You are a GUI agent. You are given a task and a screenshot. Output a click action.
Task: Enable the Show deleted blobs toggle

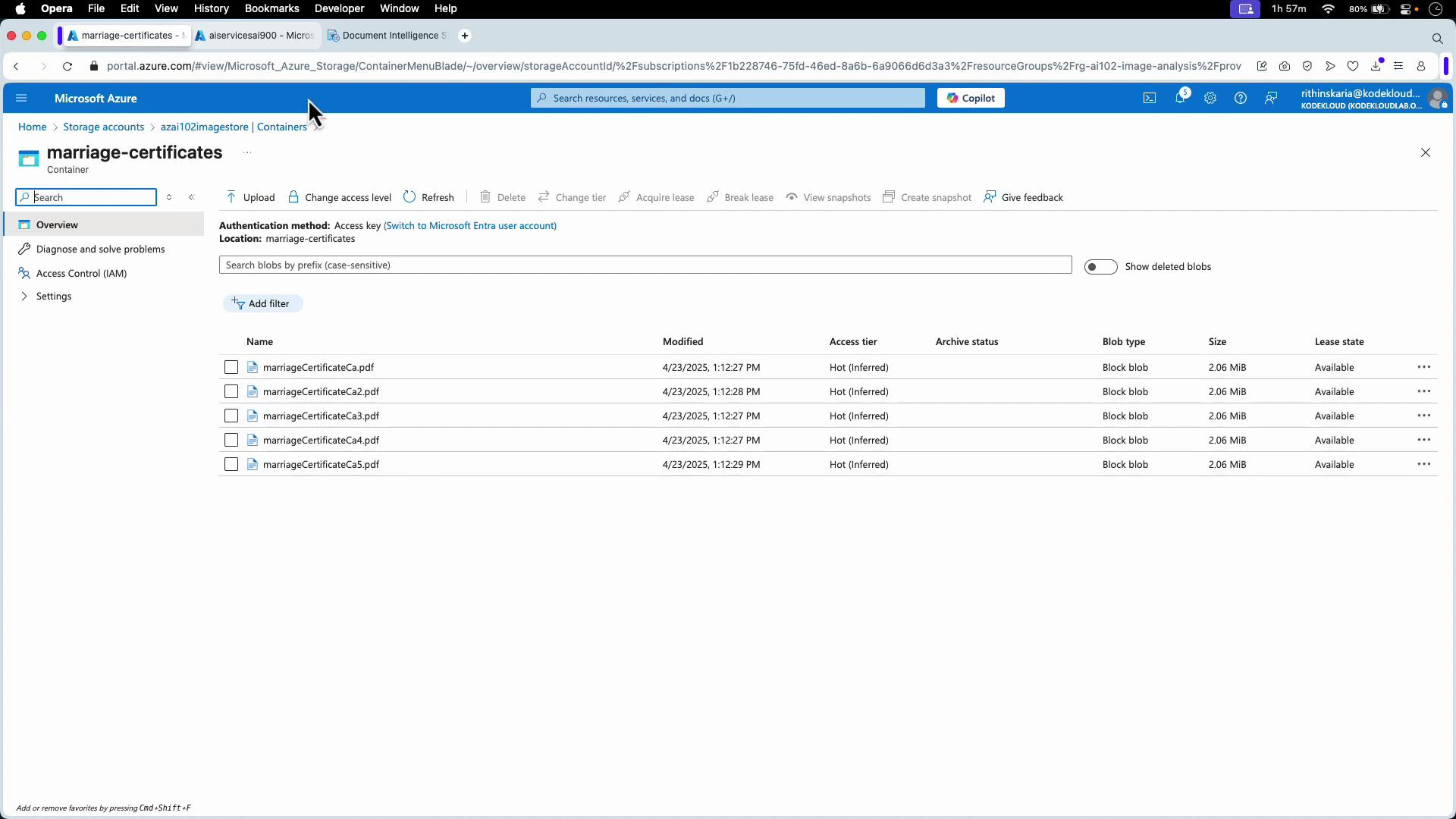(1101, 266)
